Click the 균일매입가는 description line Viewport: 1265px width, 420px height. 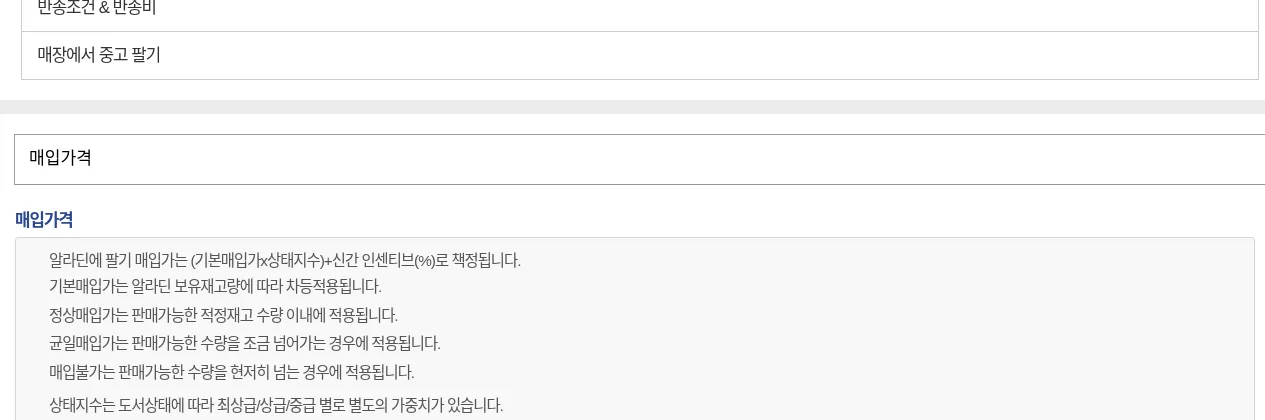coord(245,343)
